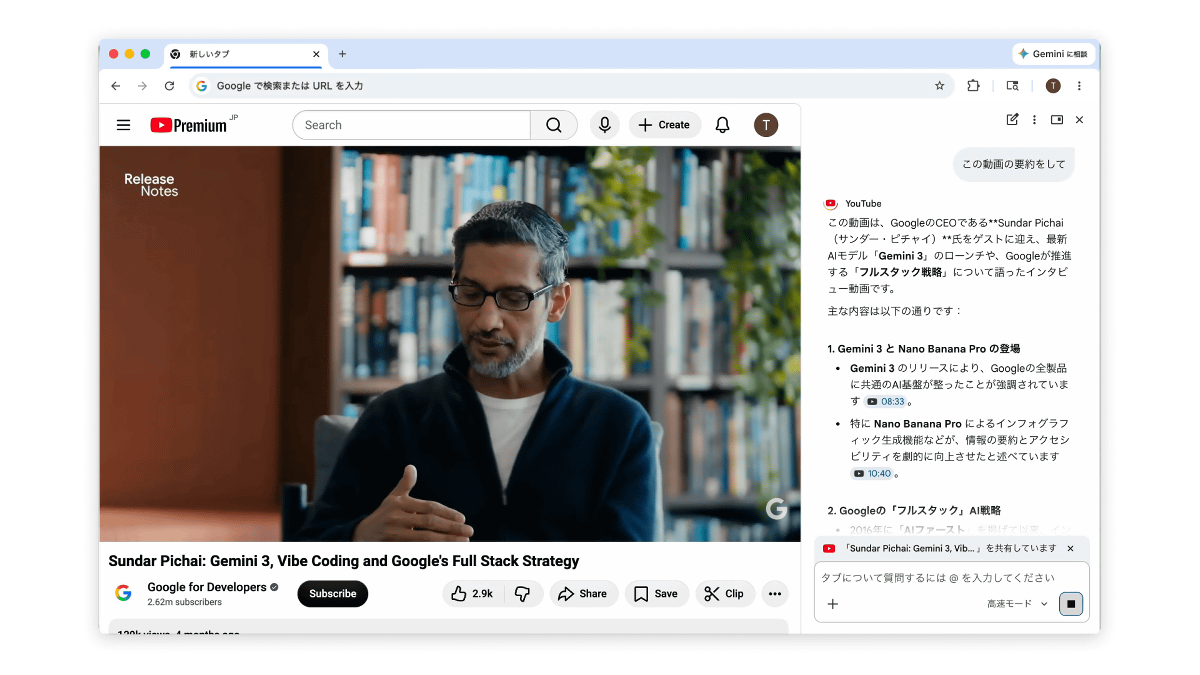Open more actions ellipsis under video
This screenshot has width=1200, height=675.
[774, 594]
